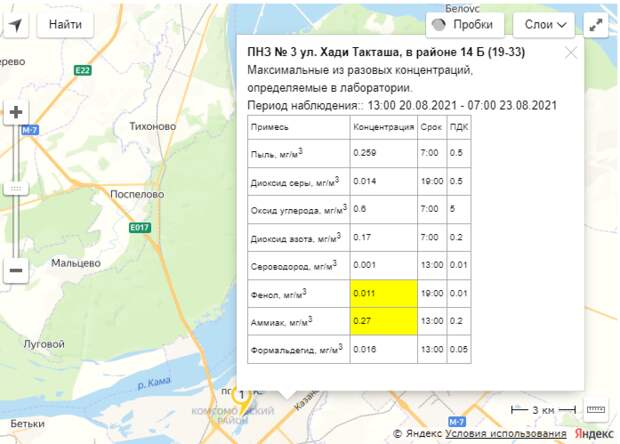This screenshot has height=444, width=620.
Task: Click the geolocation arrow button
Action: click(14, 24)
